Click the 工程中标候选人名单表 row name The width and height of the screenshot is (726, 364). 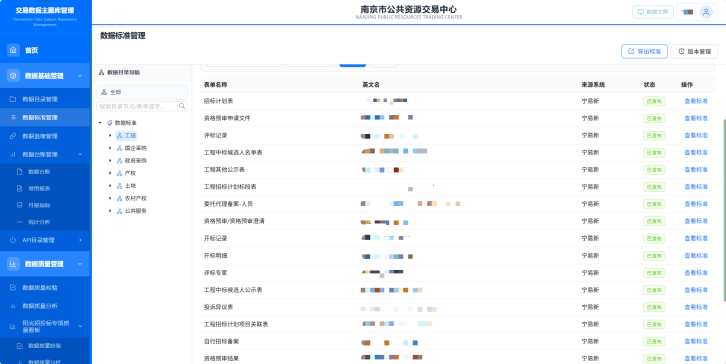click(233, 152)
